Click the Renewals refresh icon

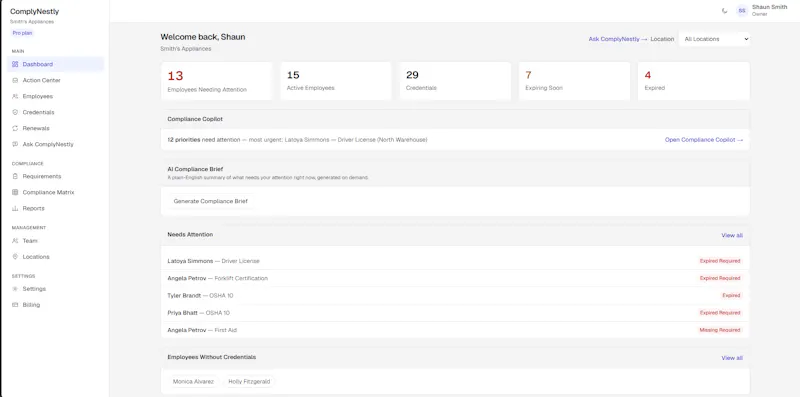click(x=15, y=128)
